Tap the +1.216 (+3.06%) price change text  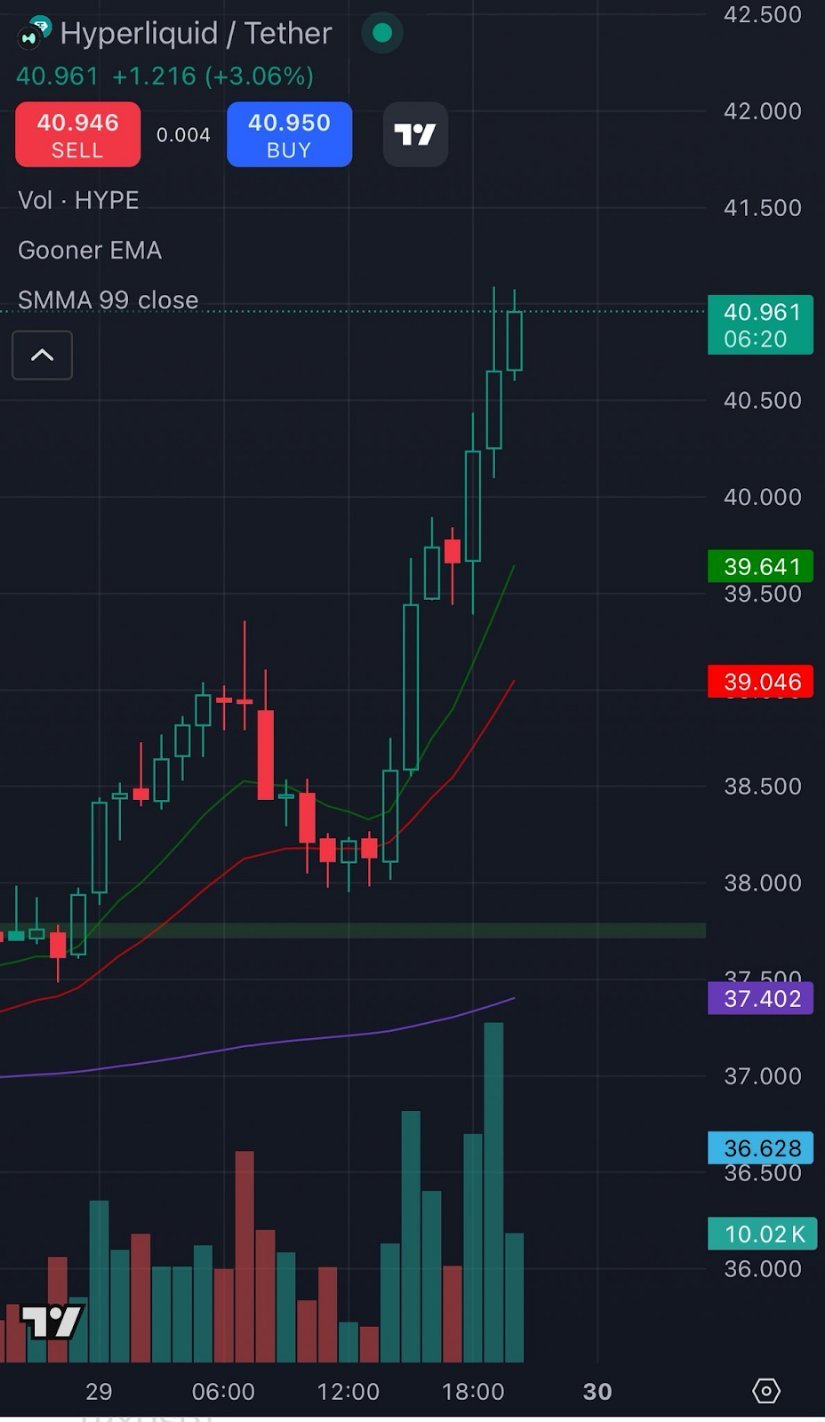point(212,76)
